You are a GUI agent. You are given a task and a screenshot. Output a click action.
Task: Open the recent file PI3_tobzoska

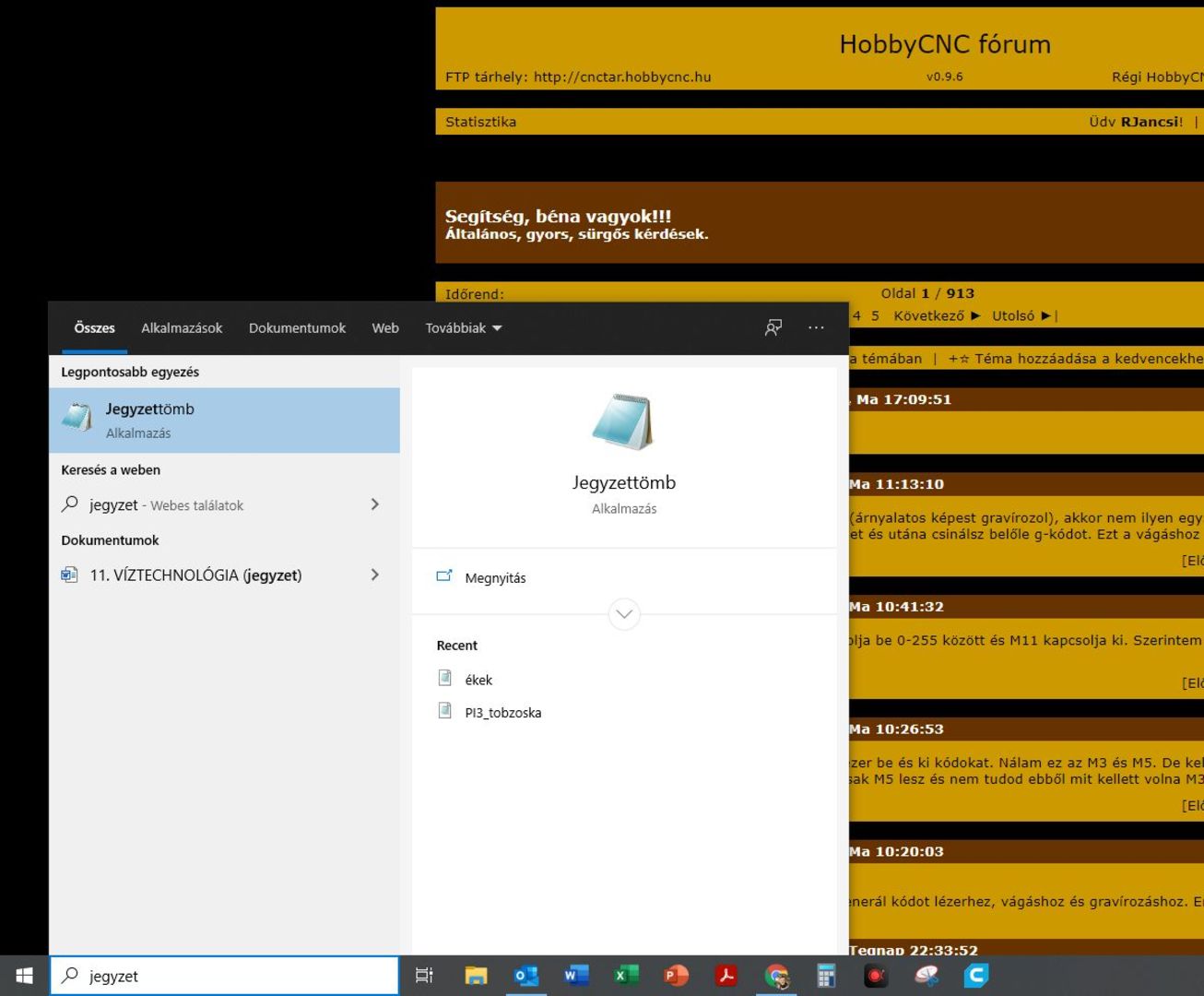502,713
